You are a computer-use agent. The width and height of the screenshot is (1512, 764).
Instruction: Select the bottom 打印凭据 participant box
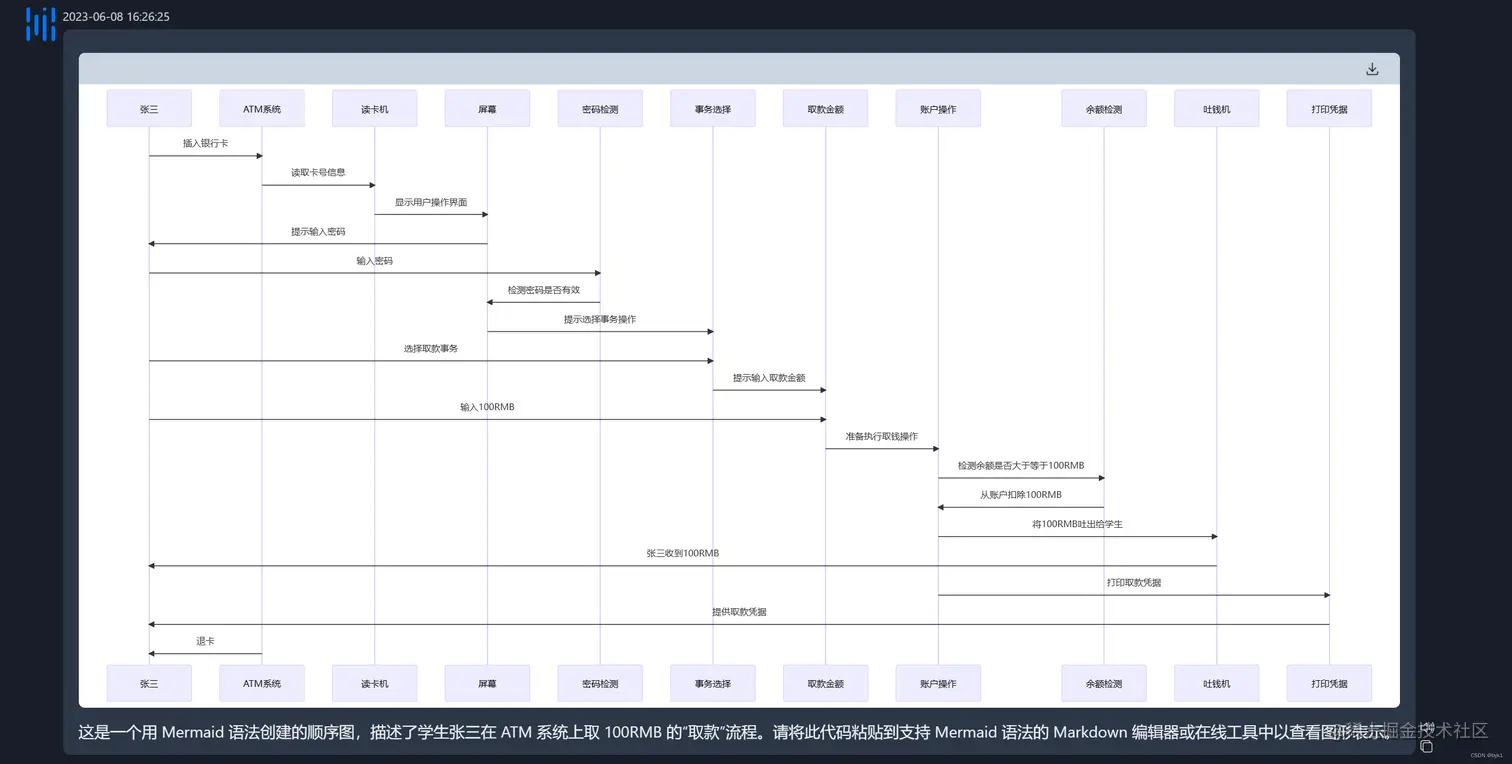(x=1329, y=684)
